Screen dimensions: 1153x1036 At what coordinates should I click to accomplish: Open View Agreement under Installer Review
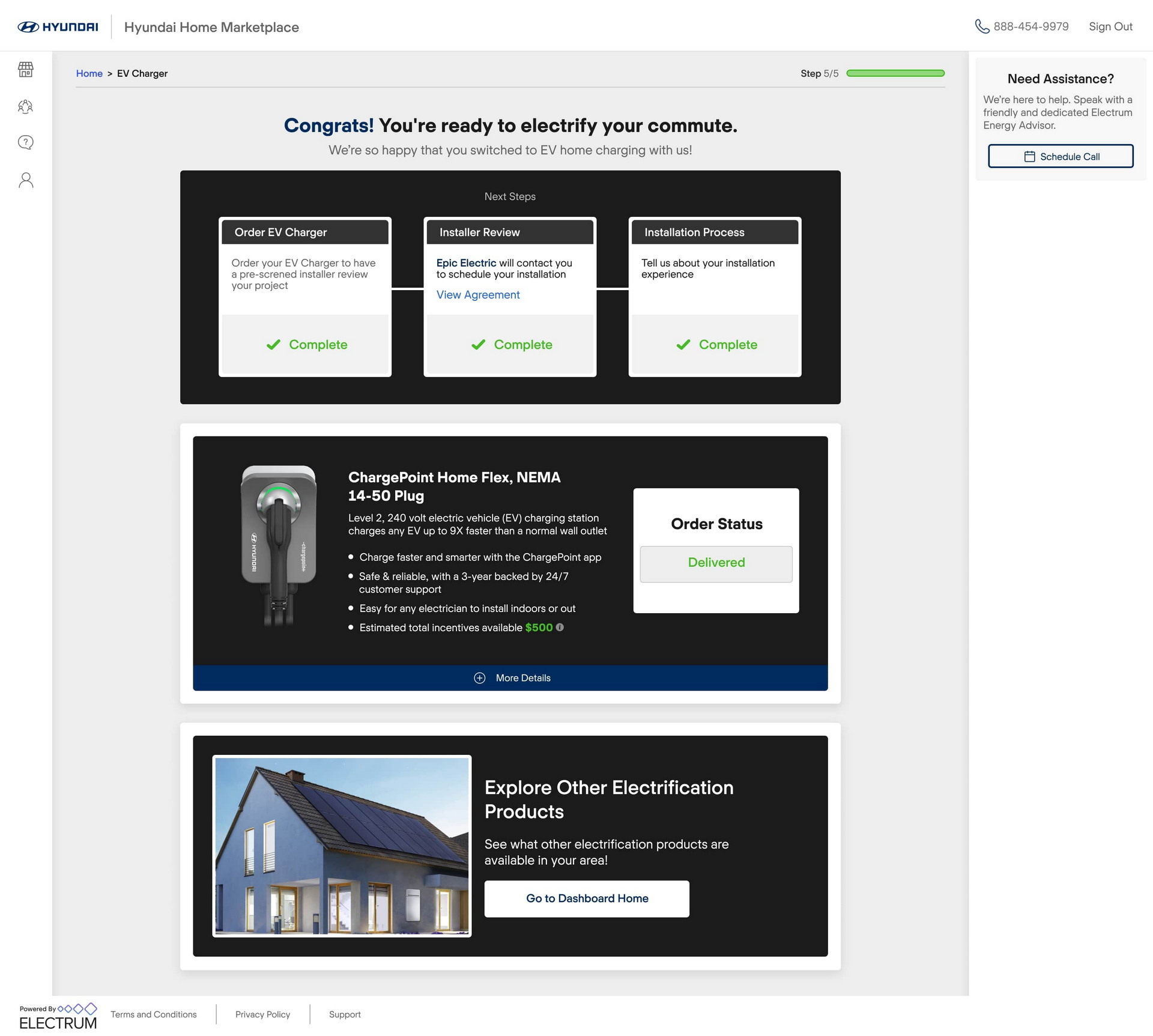(x=477, y=295)
